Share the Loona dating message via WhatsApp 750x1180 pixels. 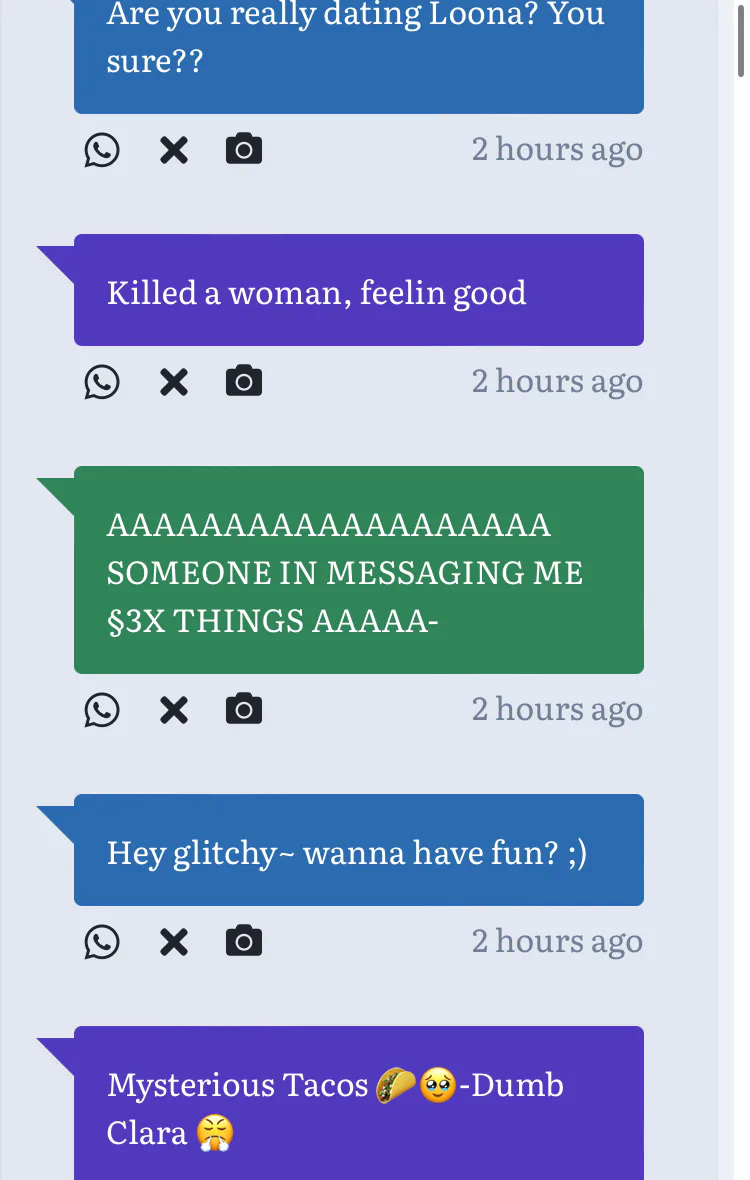(102, 150)
